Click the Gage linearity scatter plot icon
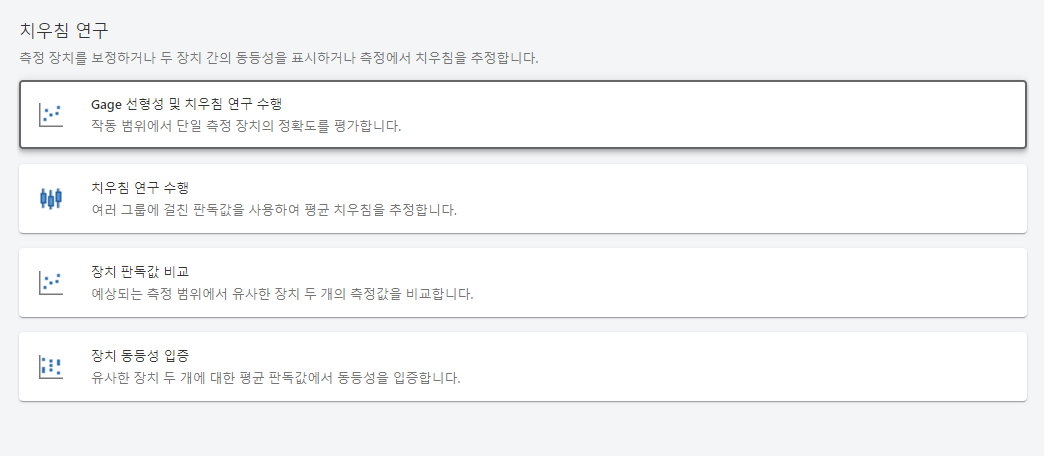The image size is (1044, 456). point(51,115)
